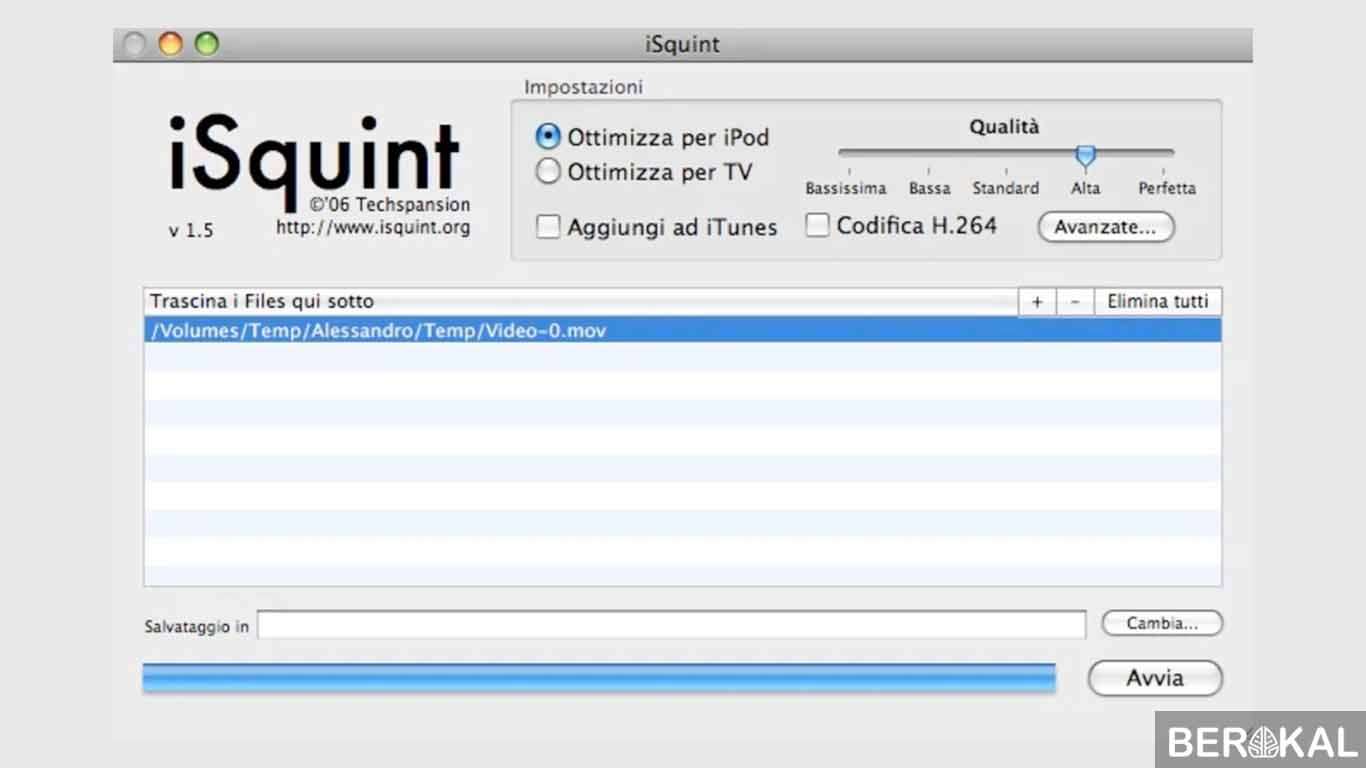Remove selected file with the minus button

point(1075,302)
